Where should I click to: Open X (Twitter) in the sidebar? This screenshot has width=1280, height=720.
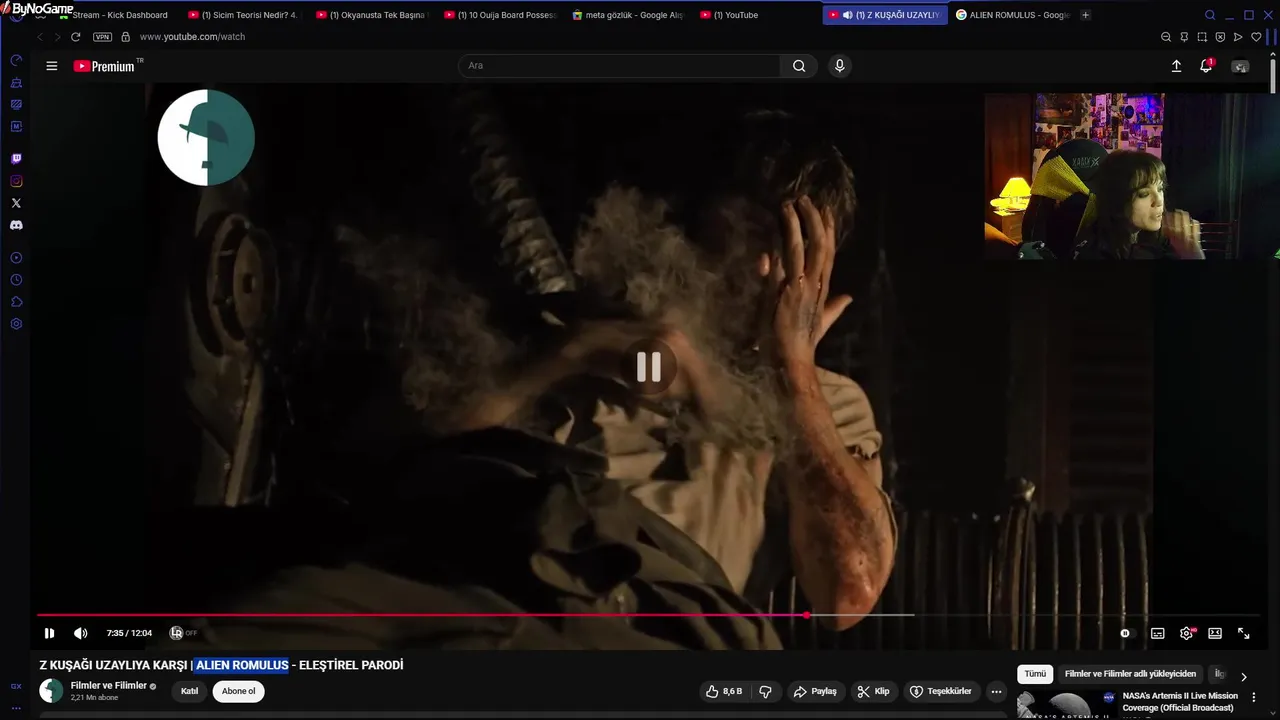click(16, 203)
